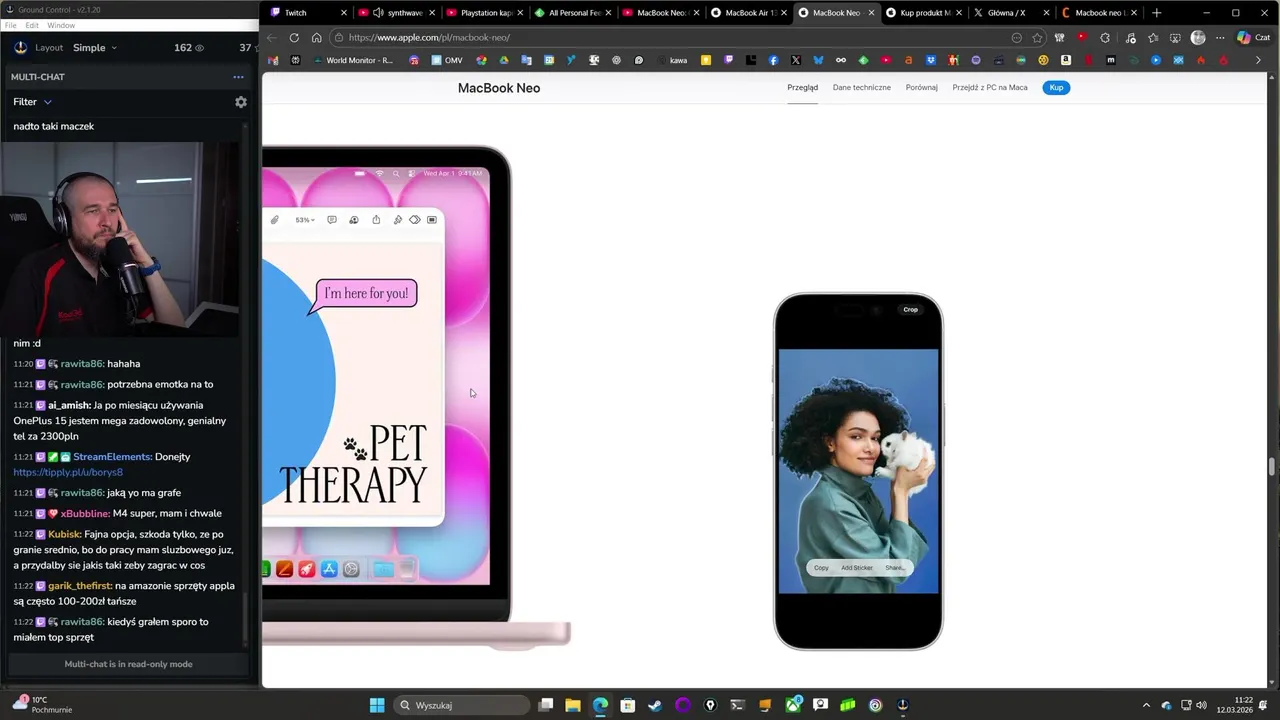Click the blue Kup button
Image resolution: width=1280 pixels, height=720 pixels.
point(1056,87)
